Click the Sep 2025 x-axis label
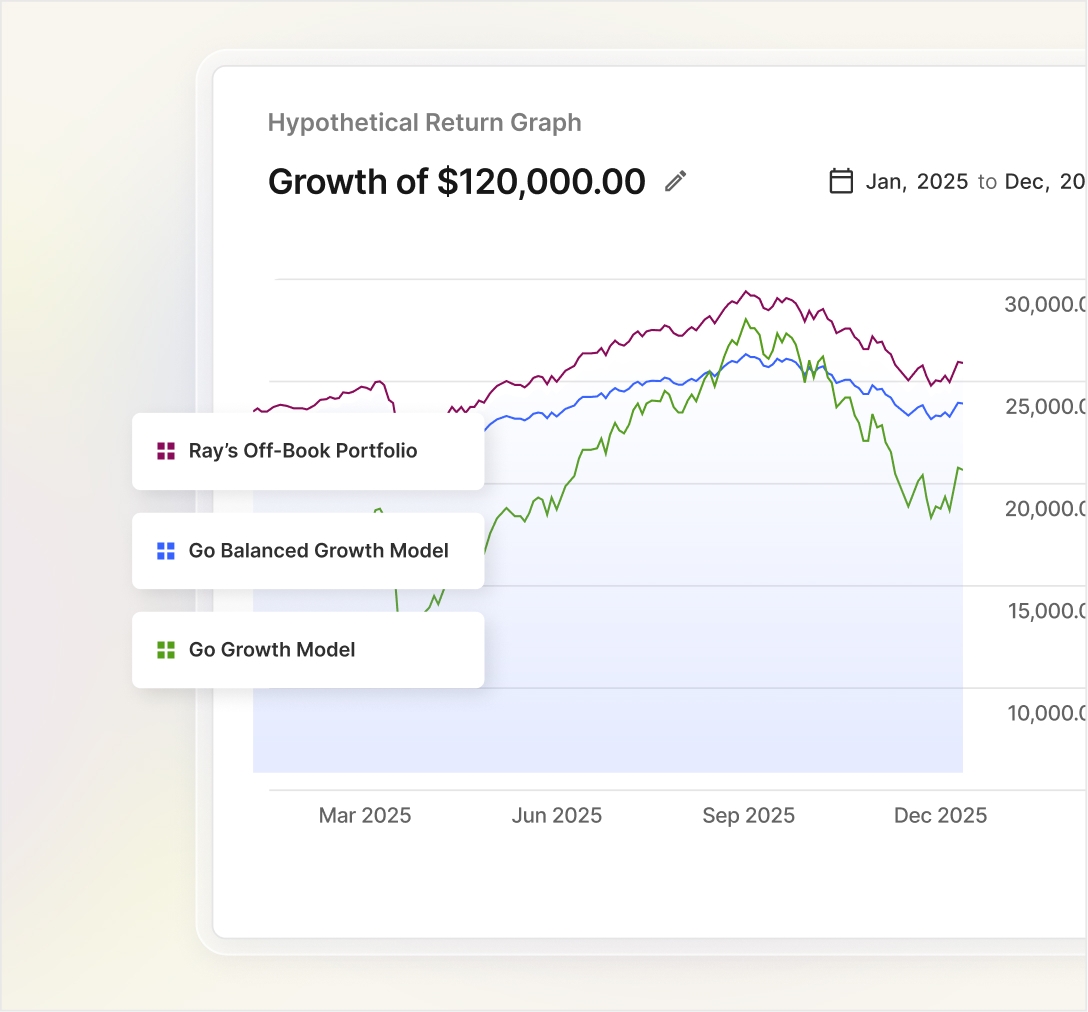Image resolution: width=1088 pixels, height=1012 pixels. tap(748, 816)
